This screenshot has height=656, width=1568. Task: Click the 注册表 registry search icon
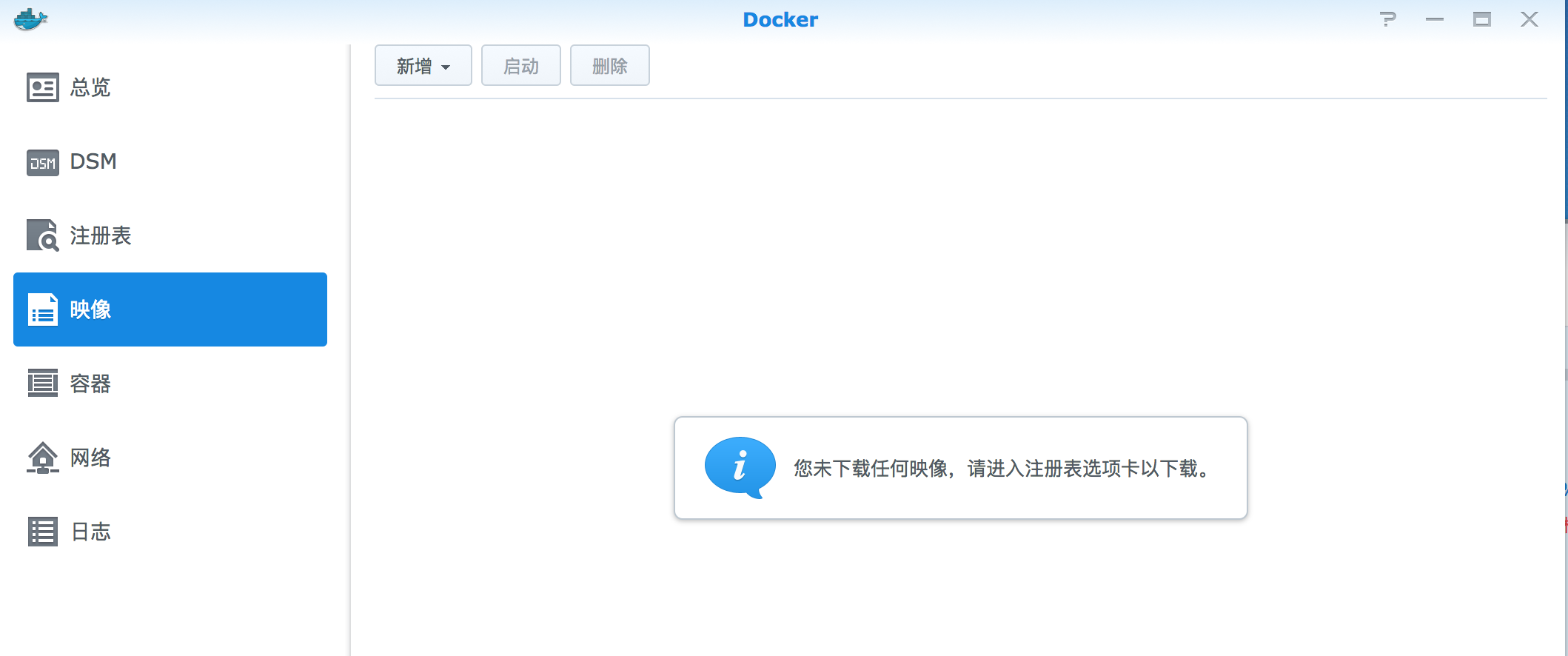click(x=43, y=235)
